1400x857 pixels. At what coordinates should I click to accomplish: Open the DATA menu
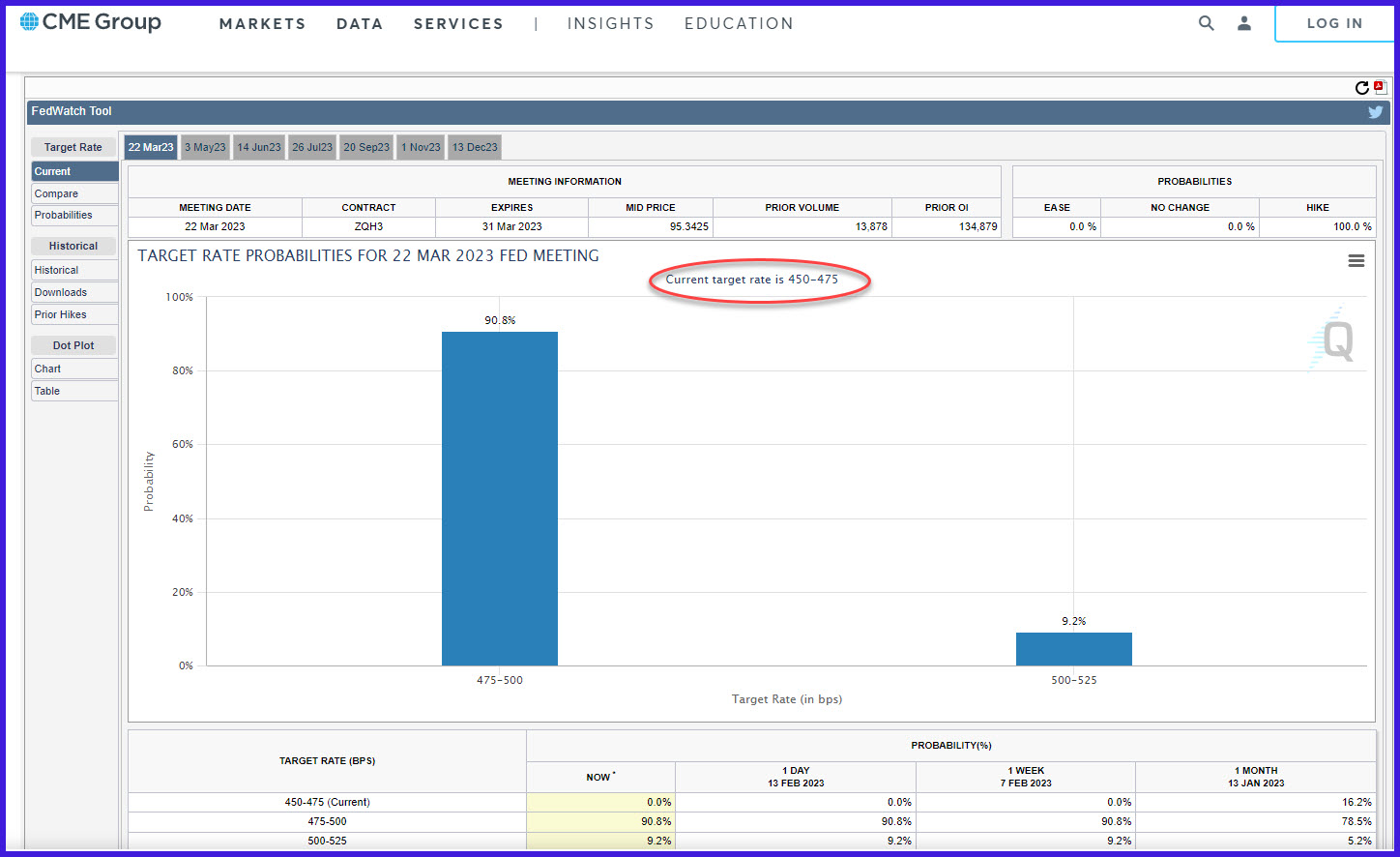point(360,24)
